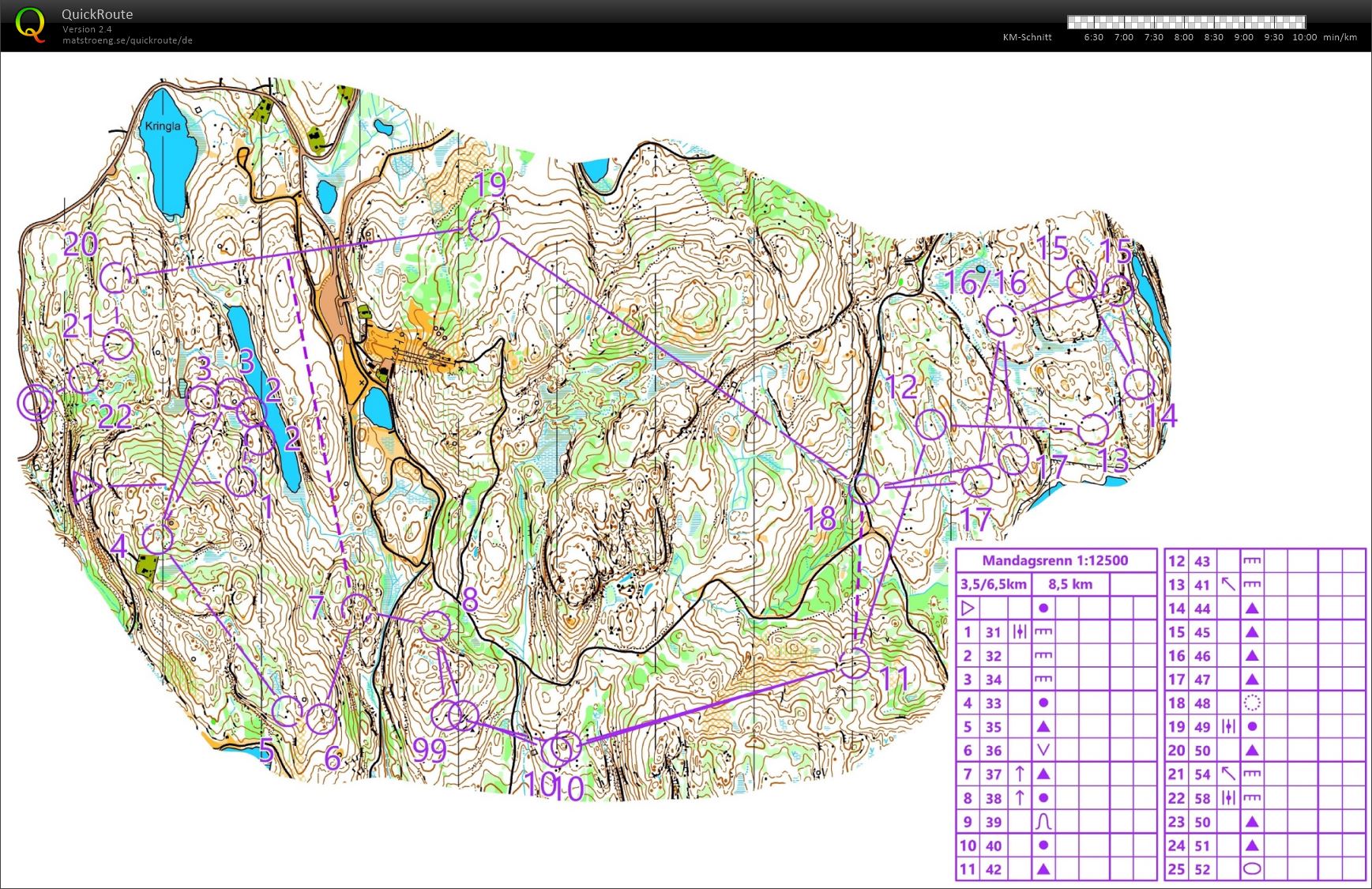Click code 46 in control description row 16
The height and width of the screenshot is (889, 1372).
click(x=1202, y=655)
